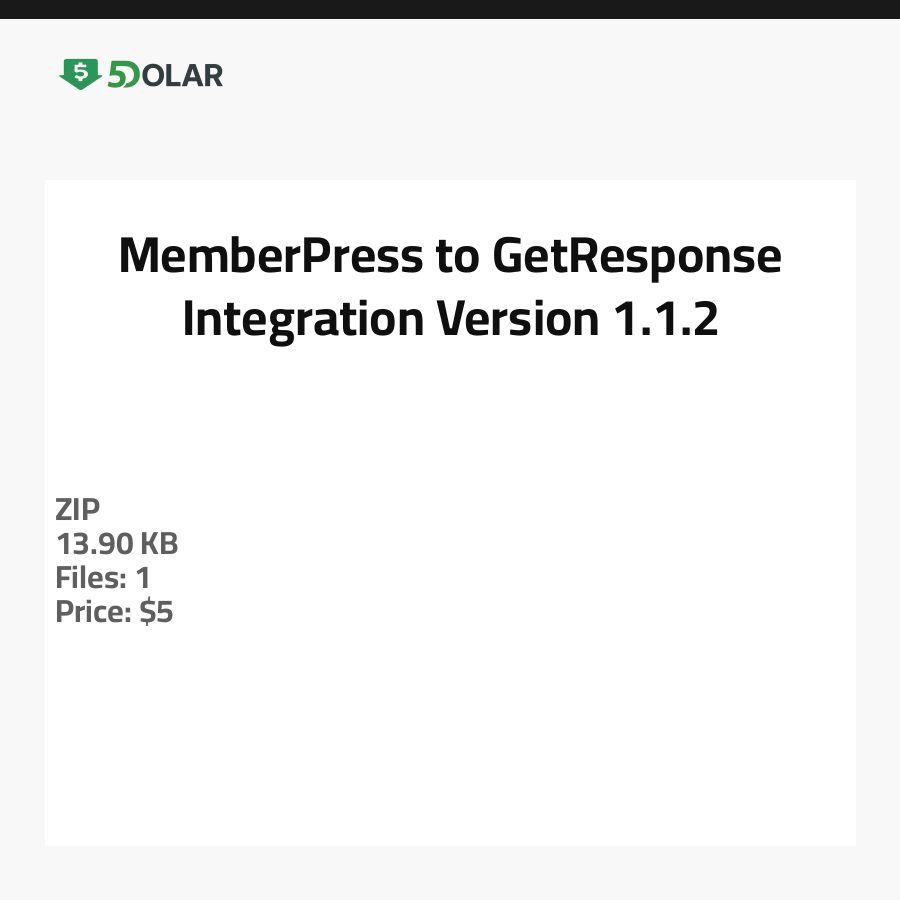
Task: Click the grey strip below the white card
Action: pos(450,872)
